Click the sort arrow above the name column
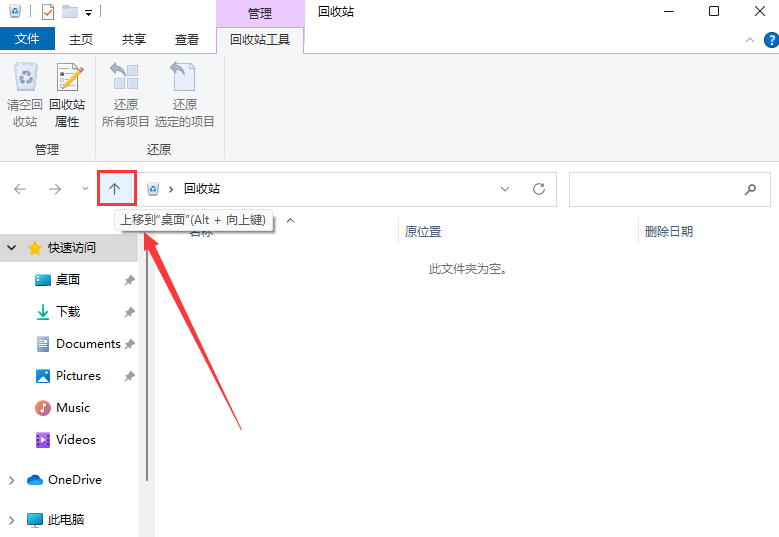 [x=291, y=220]
